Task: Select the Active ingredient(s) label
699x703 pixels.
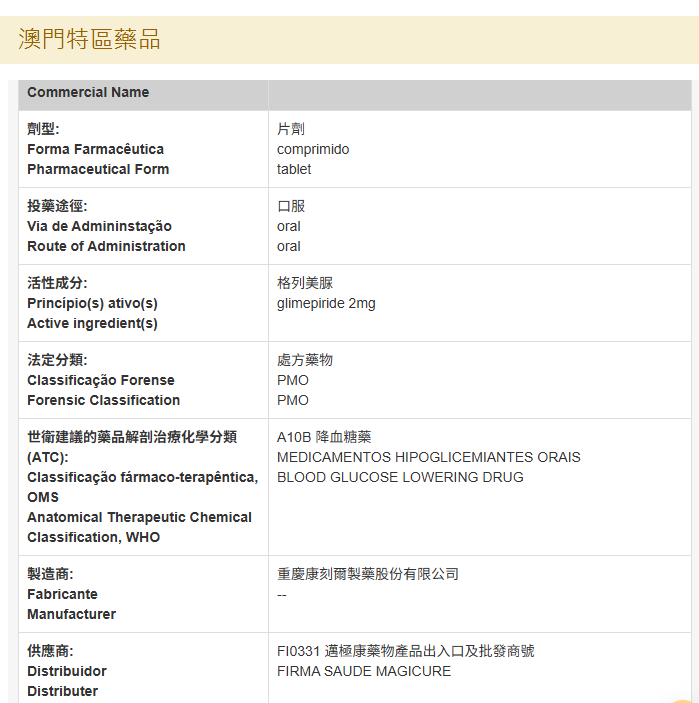Action: (x=92, y=323)
